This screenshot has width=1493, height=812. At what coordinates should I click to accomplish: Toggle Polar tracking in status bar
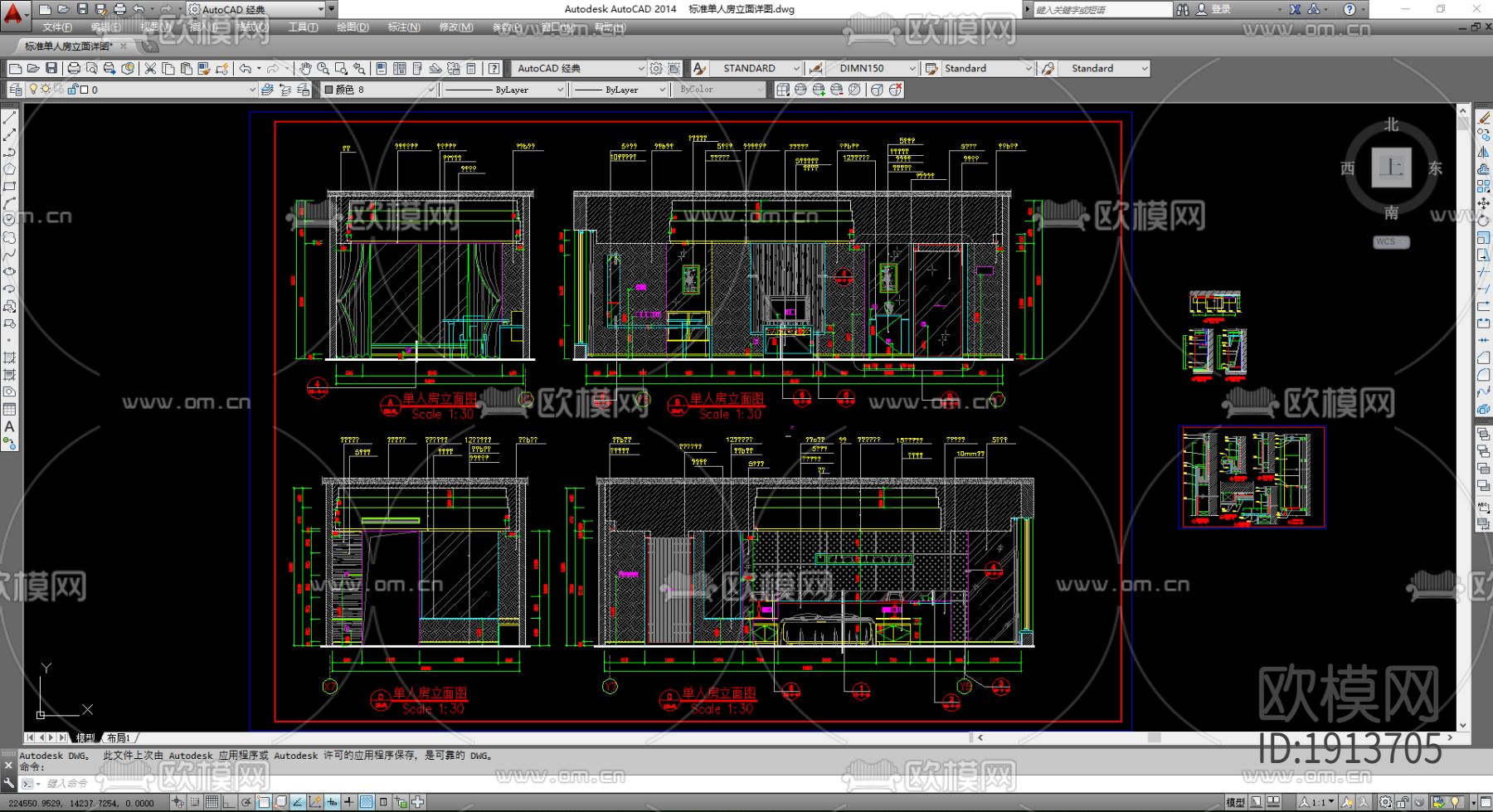[x=246, y=802]
